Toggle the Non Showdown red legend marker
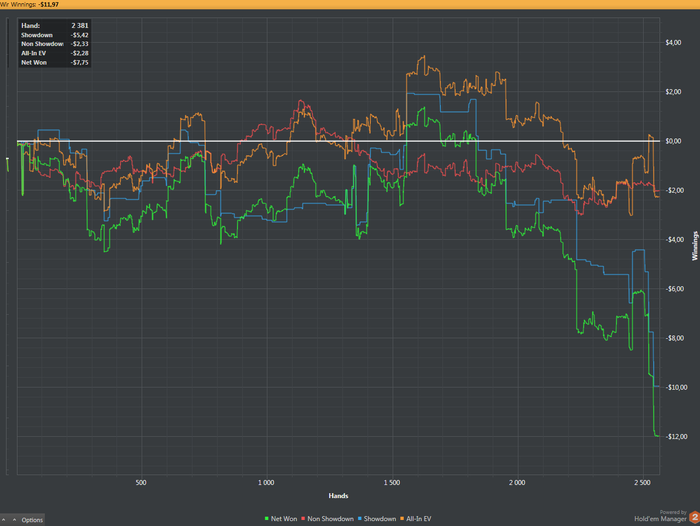This screenshot has height=526, width=700. [303, 519]
